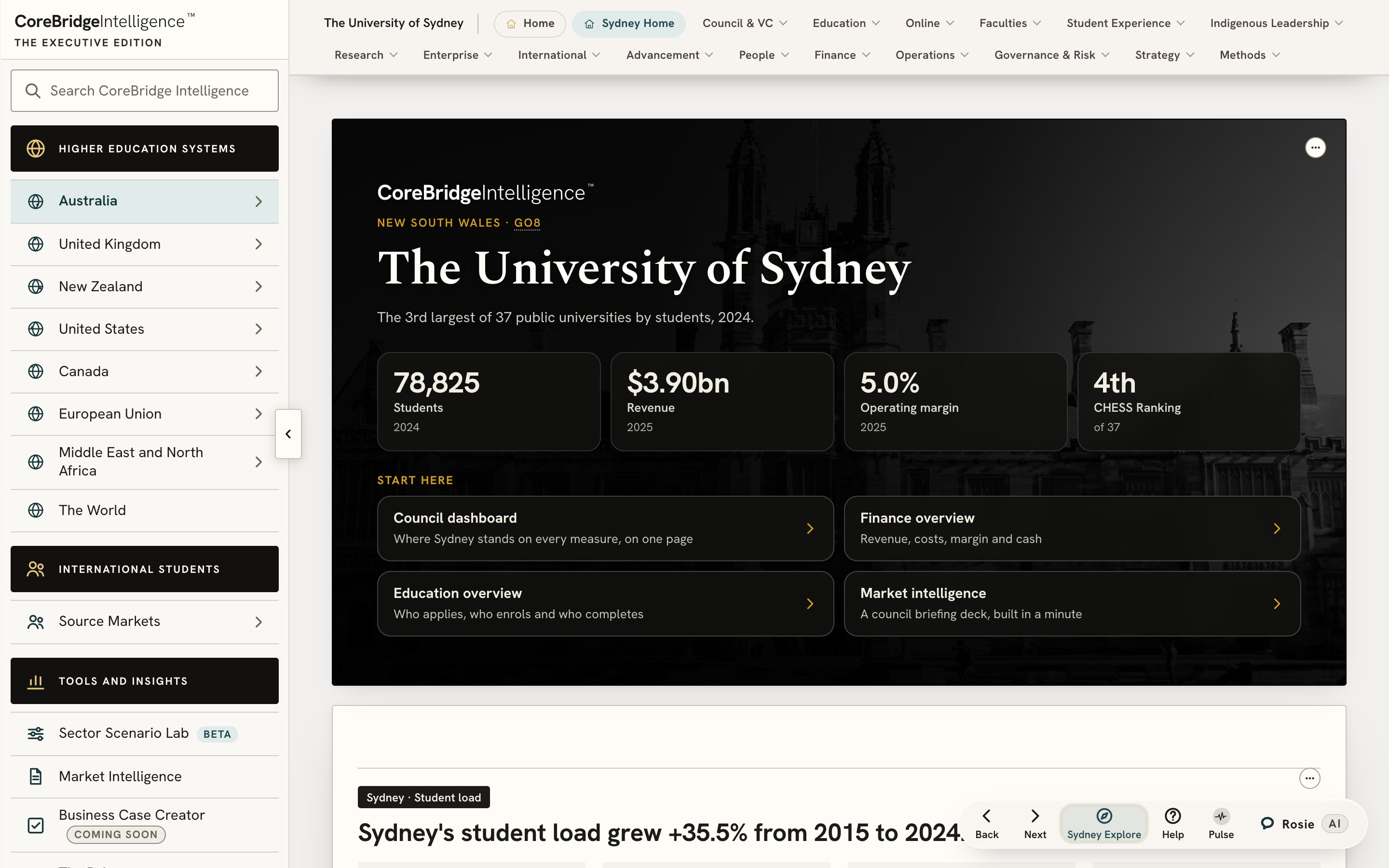Screen dimensions: 1389x868
Task: Focus the Search CoreBridge Intelligence field
Action: (145, 91)
